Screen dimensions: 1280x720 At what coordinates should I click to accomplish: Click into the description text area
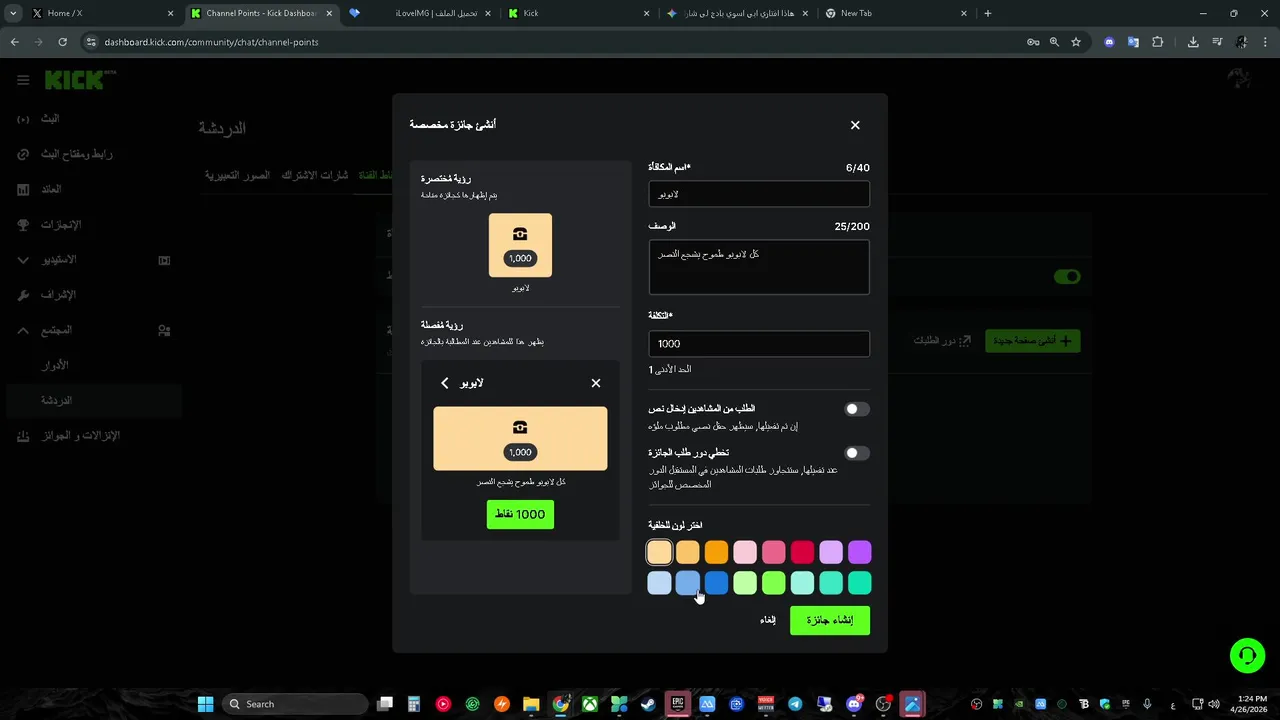click(x=759, y=267)
